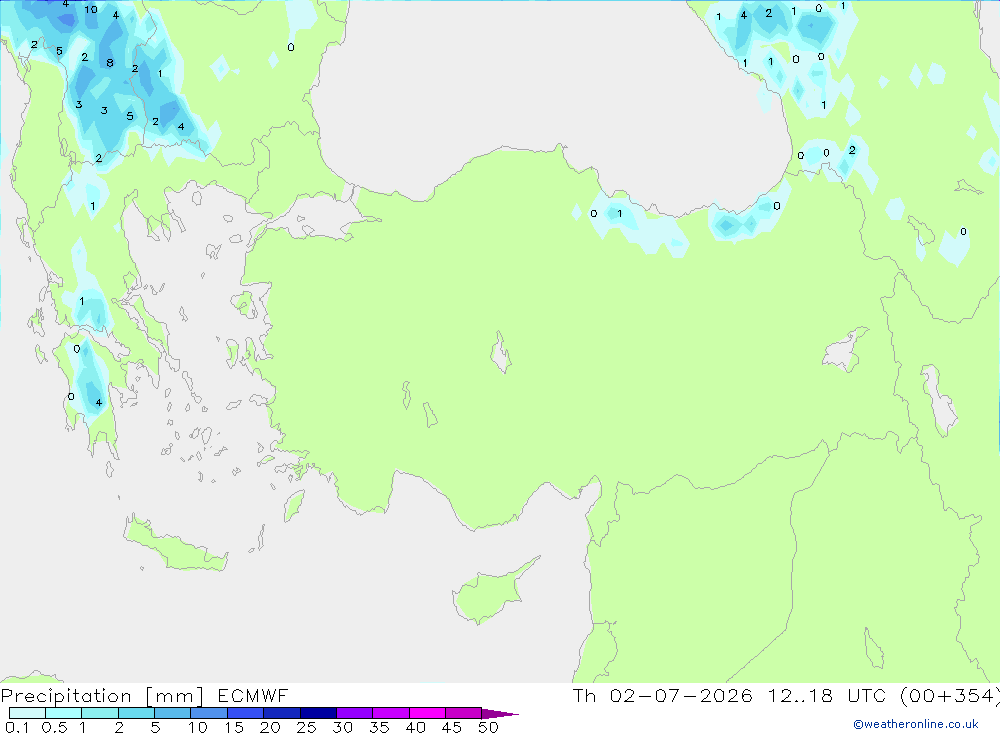1000x733 pixels.
Task: Click the 0.5–1 mm legend swatch
Action: click(63, 713)
